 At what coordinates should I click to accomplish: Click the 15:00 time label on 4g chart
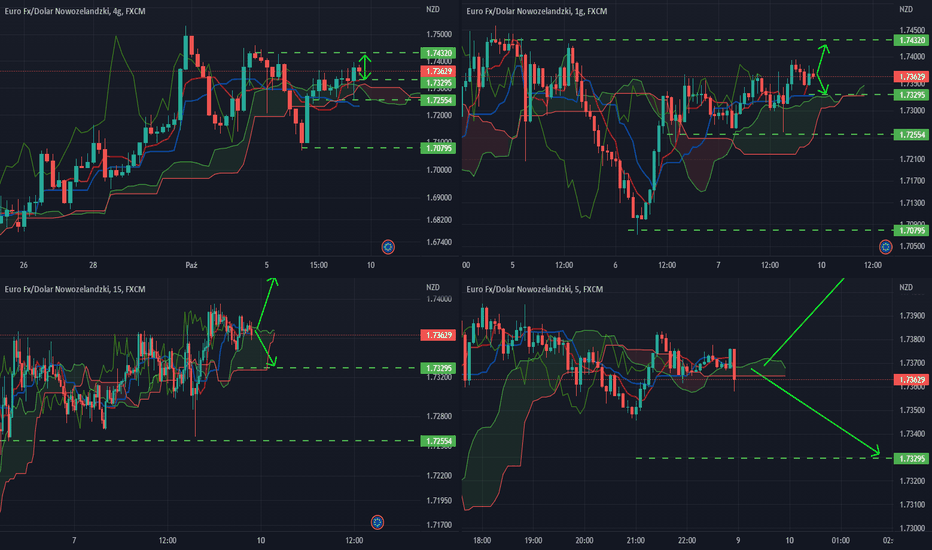tap(319, 265)
